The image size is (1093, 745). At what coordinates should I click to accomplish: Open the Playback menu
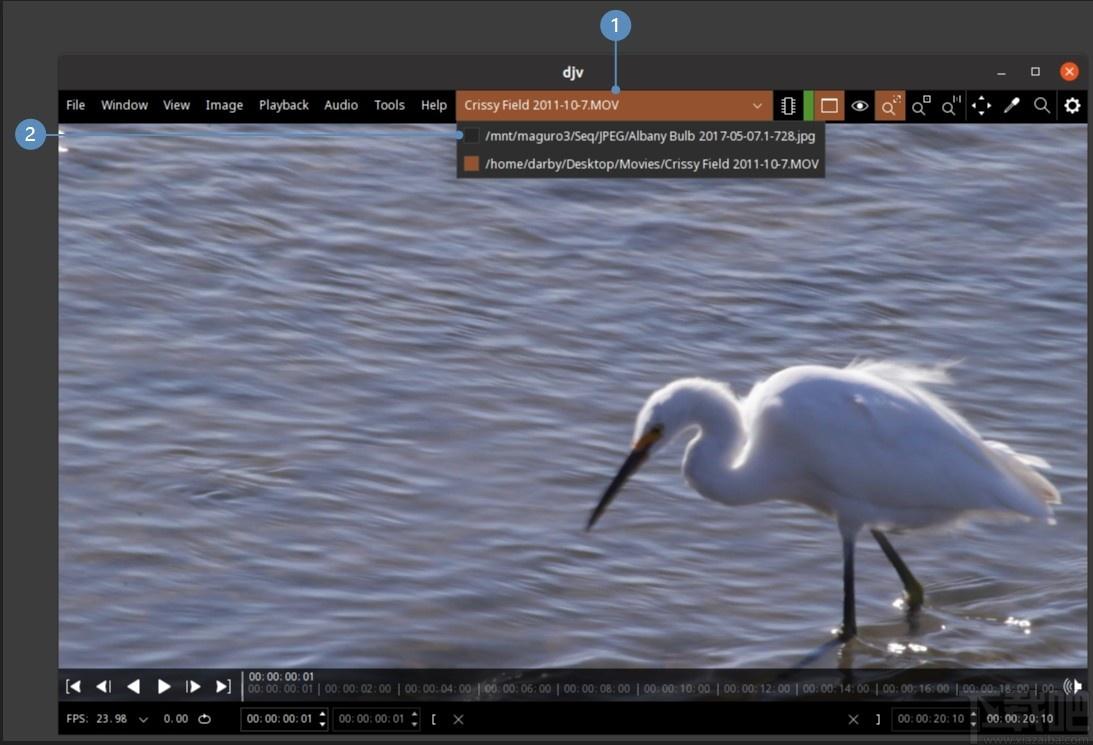point(284,105)
